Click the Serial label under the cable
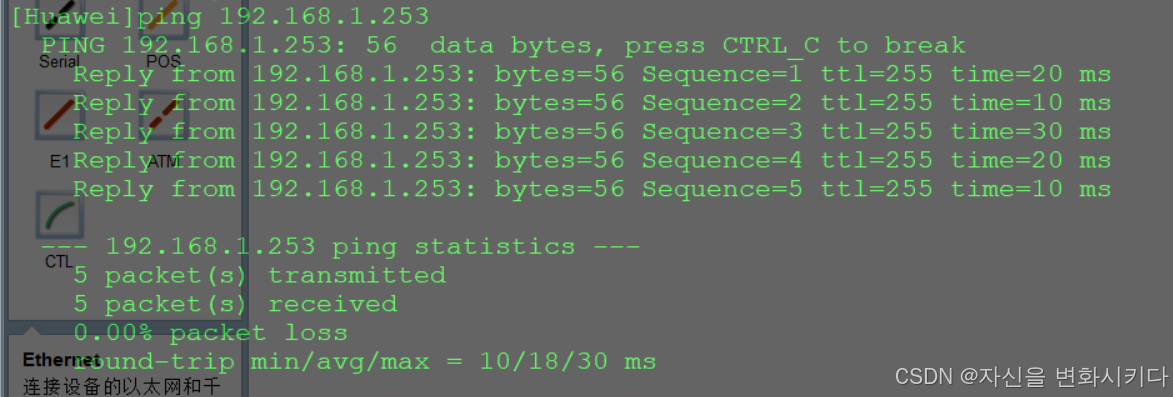 (x=59, y=61)
